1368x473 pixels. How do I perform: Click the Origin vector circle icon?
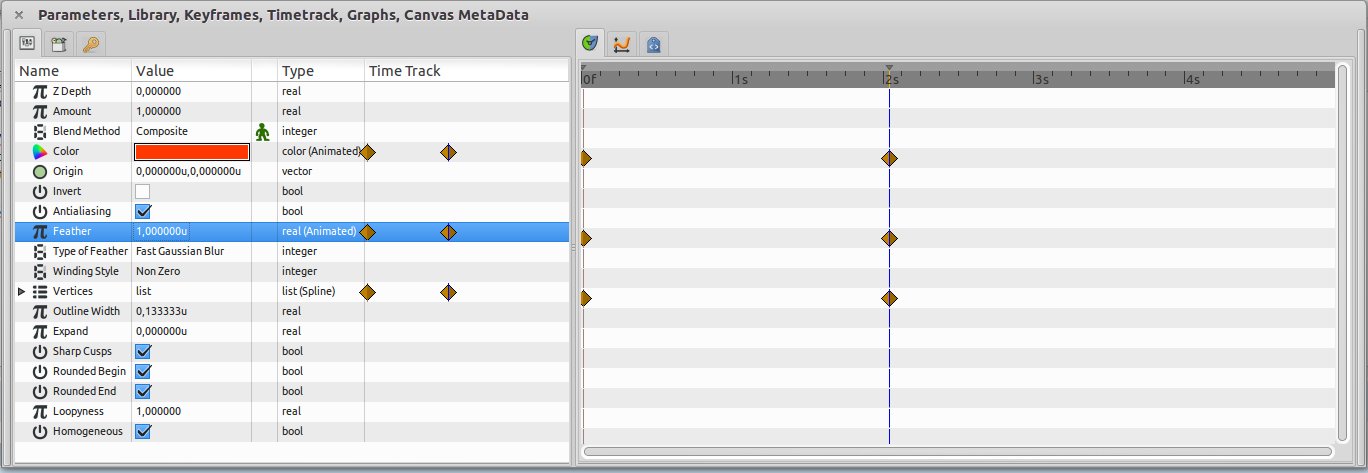click(40, 171)
